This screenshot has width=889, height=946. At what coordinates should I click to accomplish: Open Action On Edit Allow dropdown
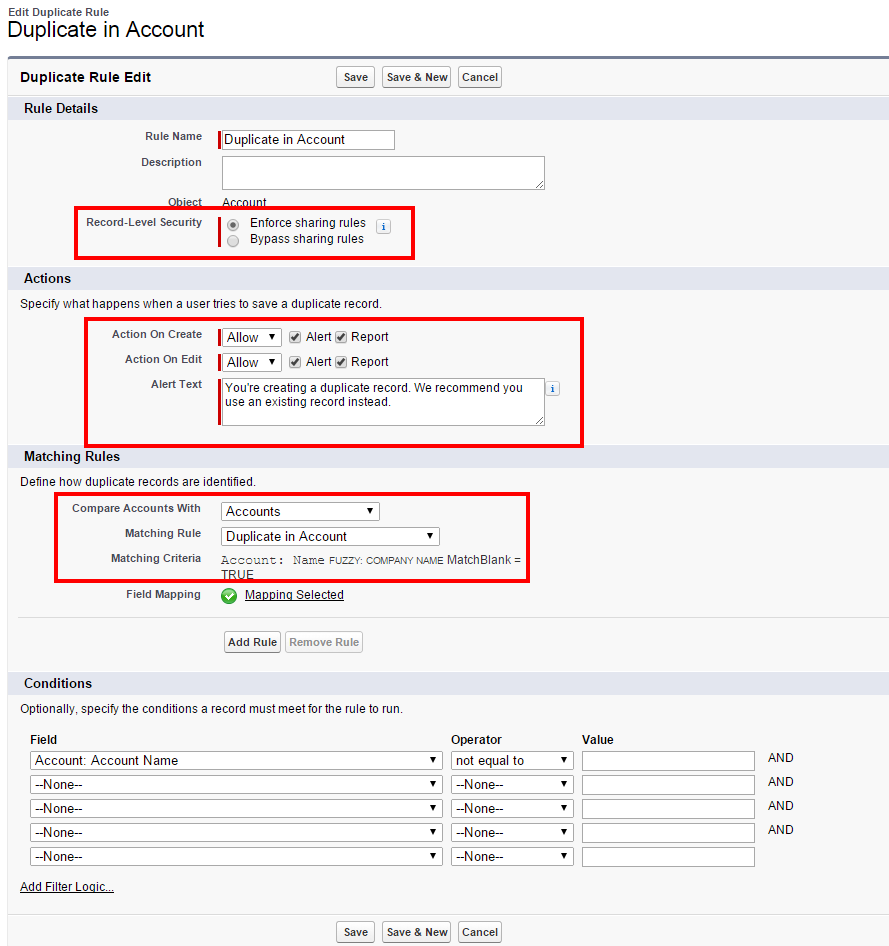(x=252, y=362)
